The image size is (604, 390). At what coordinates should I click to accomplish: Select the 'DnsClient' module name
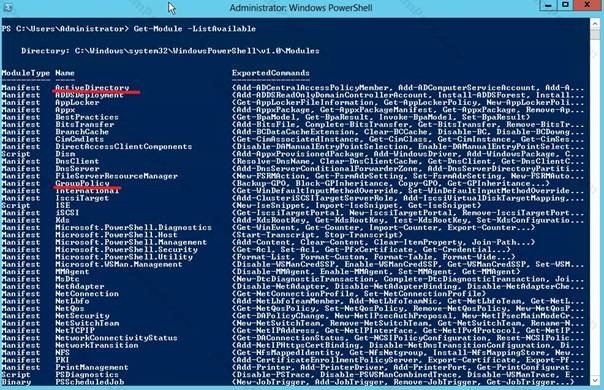[x=77, y=161]
